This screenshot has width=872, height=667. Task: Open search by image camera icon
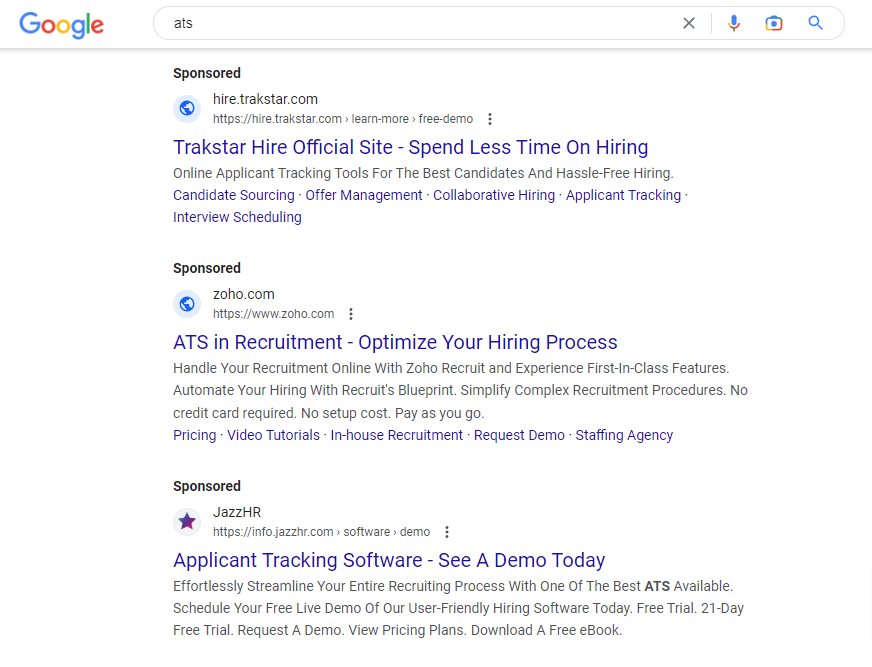pos(773,23)
